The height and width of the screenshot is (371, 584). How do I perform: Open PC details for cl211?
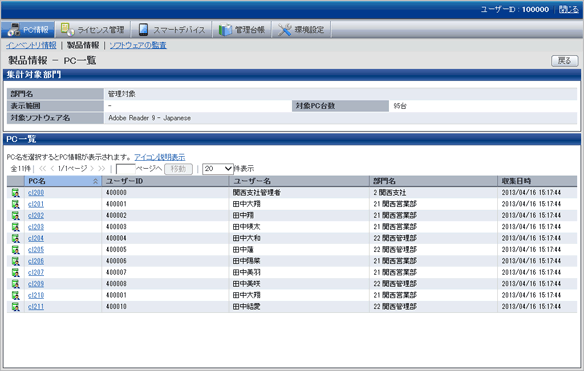[36, 307]
